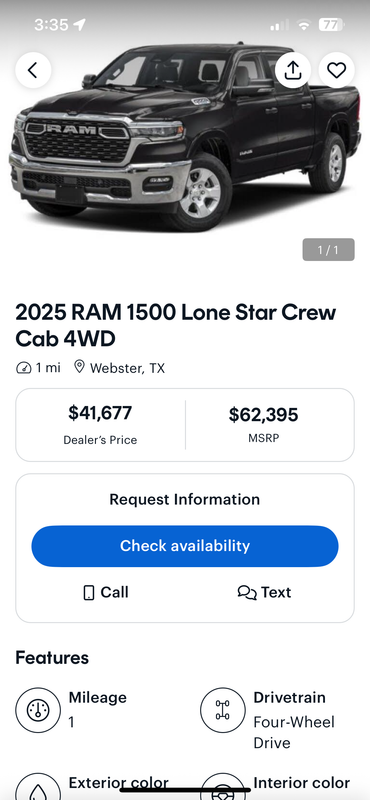
Task: Toggle the heart favorite icon
Action: pyautogui.click(x=336, y=70)
